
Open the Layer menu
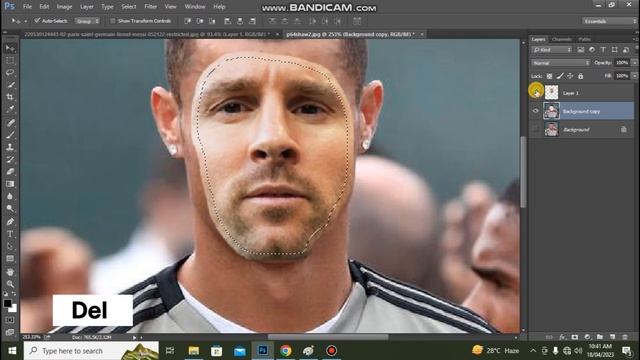pyautogui.click(x=87, y=7)
